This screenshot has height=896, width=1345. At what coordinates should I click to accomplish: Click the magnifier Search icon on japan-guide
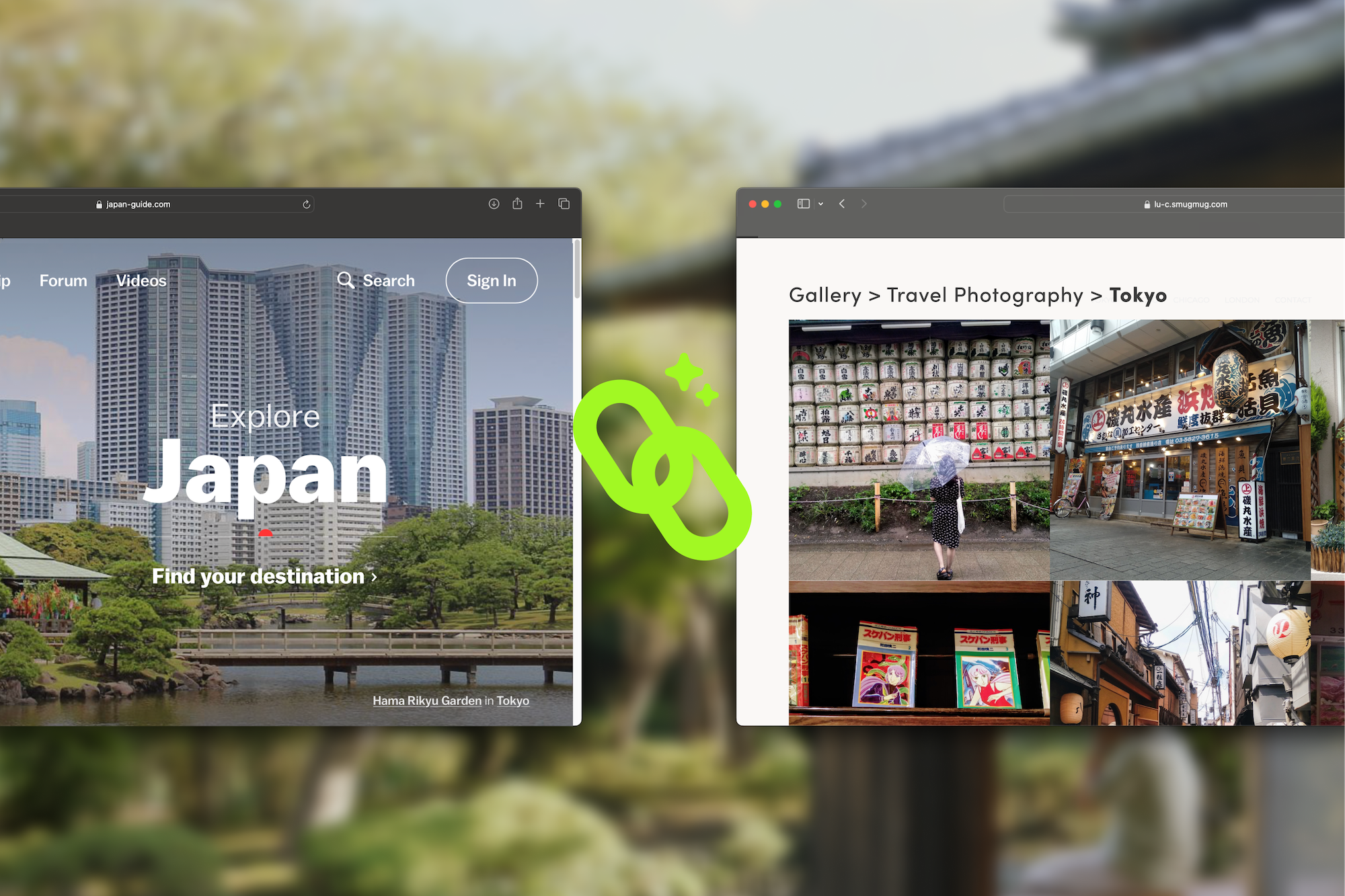pyautogui.click(x=346, y=280)
